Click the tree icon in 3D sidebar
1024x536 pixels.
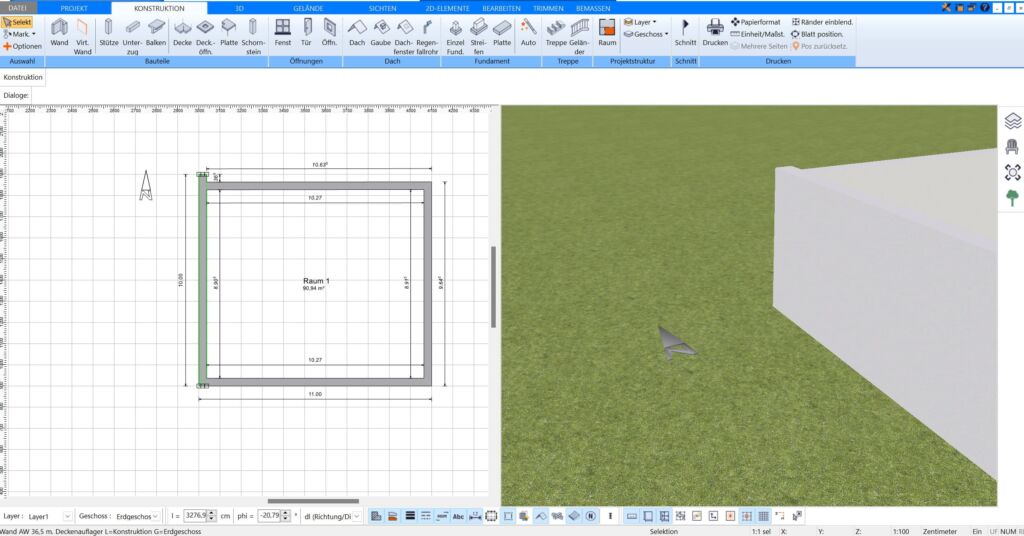click(1012, 197)
